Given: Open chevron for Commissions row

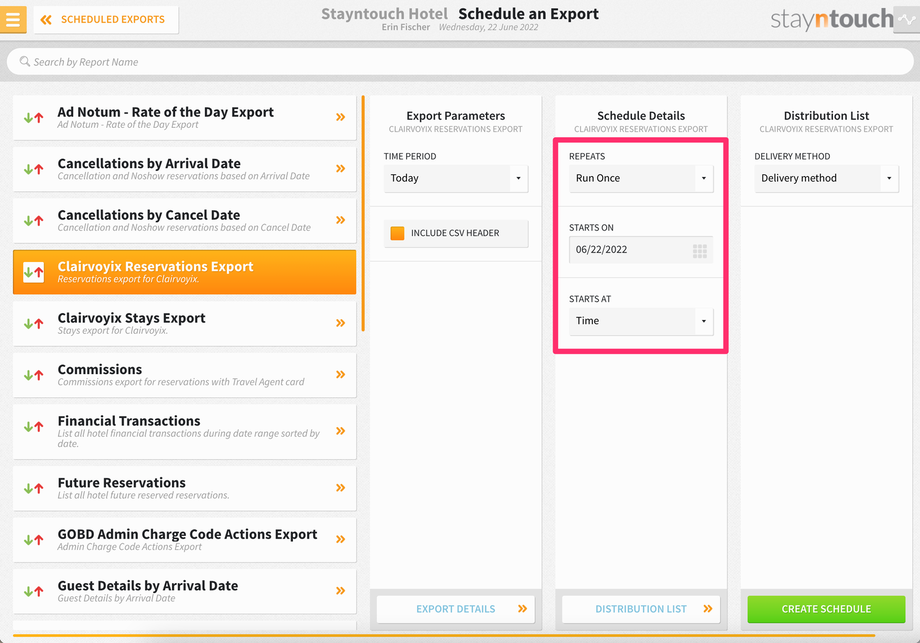Looking at the screenshot, I should click(340, 374).
